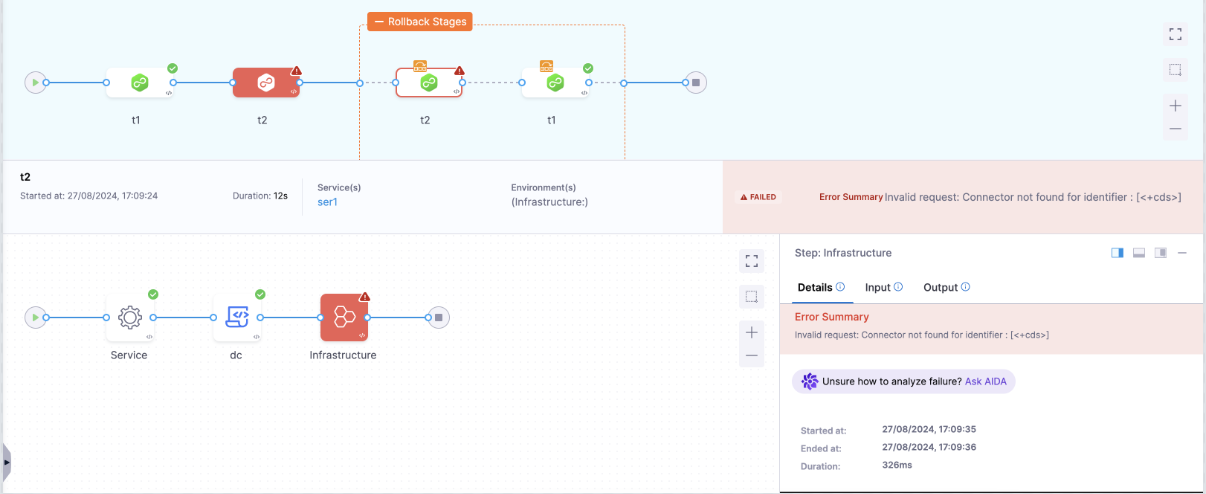This screenshot has height=494, width=1206.
Task: Dock step details panel to the bottom
Action: tap(1139, 253)
